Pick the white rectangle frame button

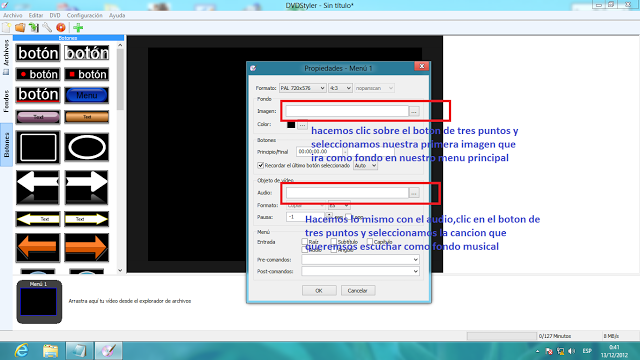(x=38, y=147)
